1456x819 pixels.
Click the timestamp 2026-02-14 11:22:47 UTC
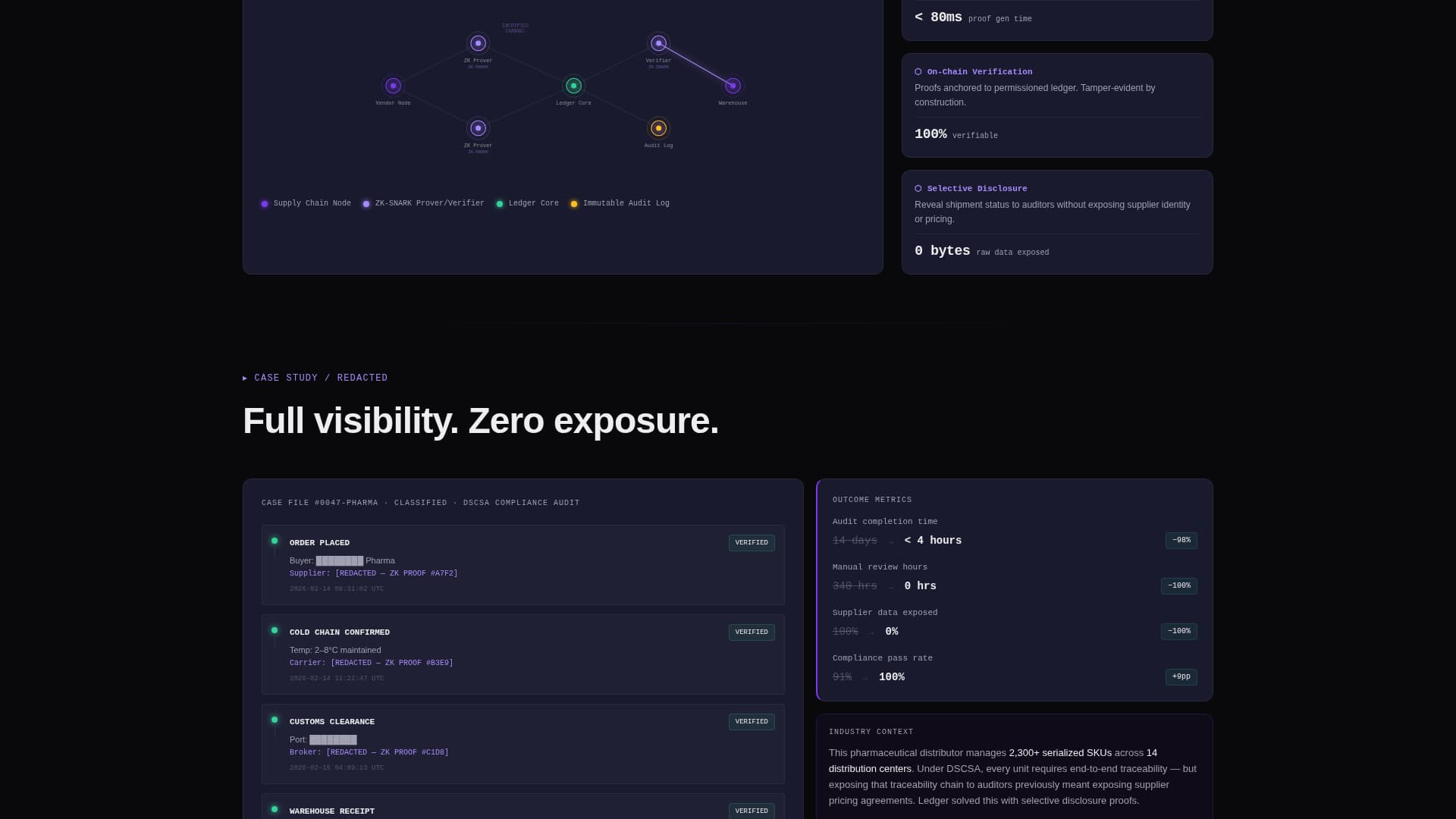[x=337, y=679]
